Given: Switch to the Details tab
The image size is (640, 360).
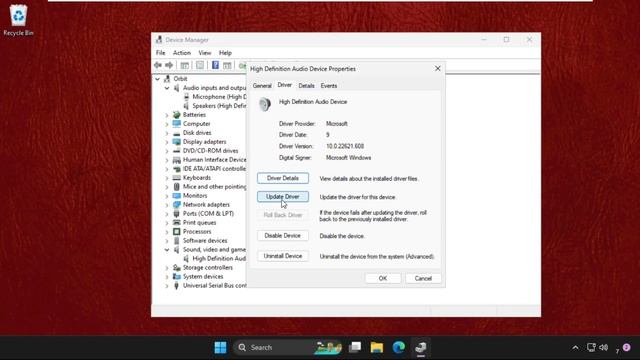Looking at the screenshot, I should 306,86.
